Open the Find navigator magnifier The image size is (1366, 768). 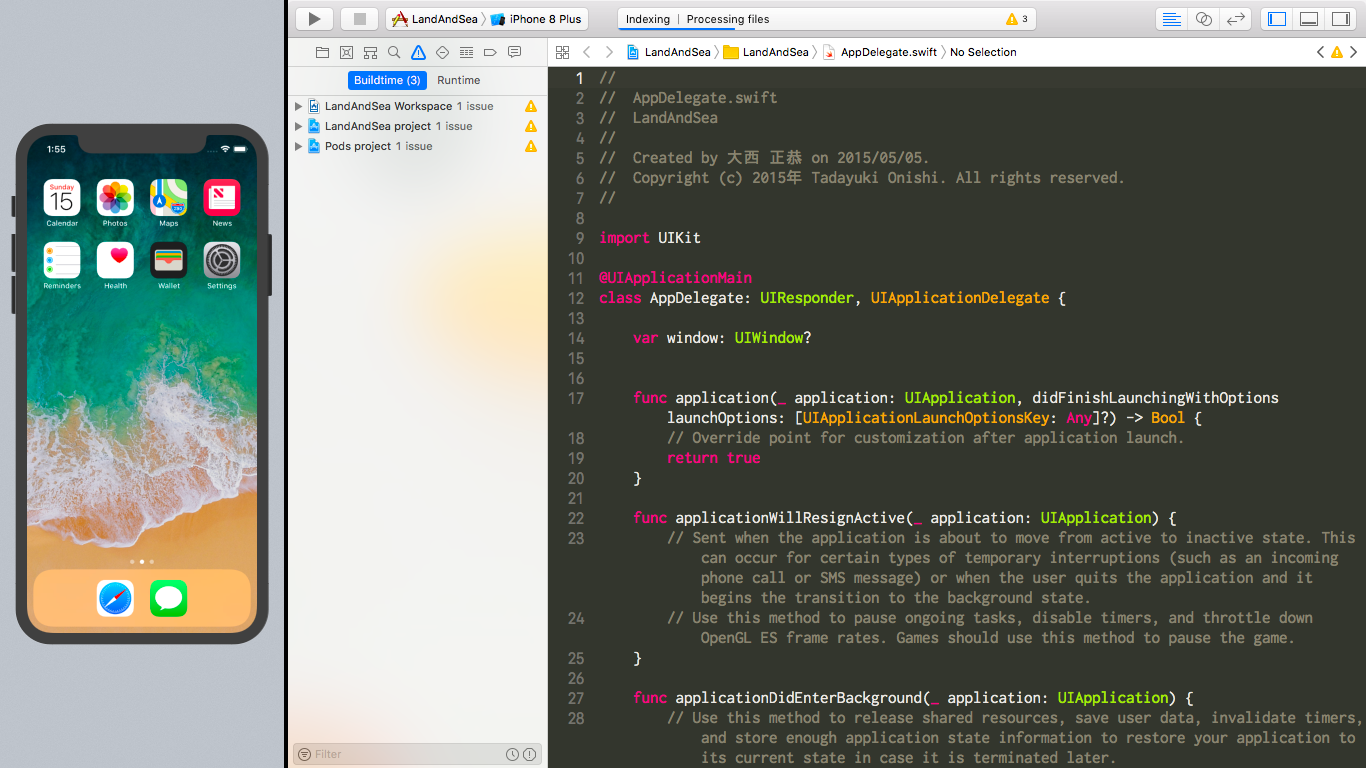394,52
